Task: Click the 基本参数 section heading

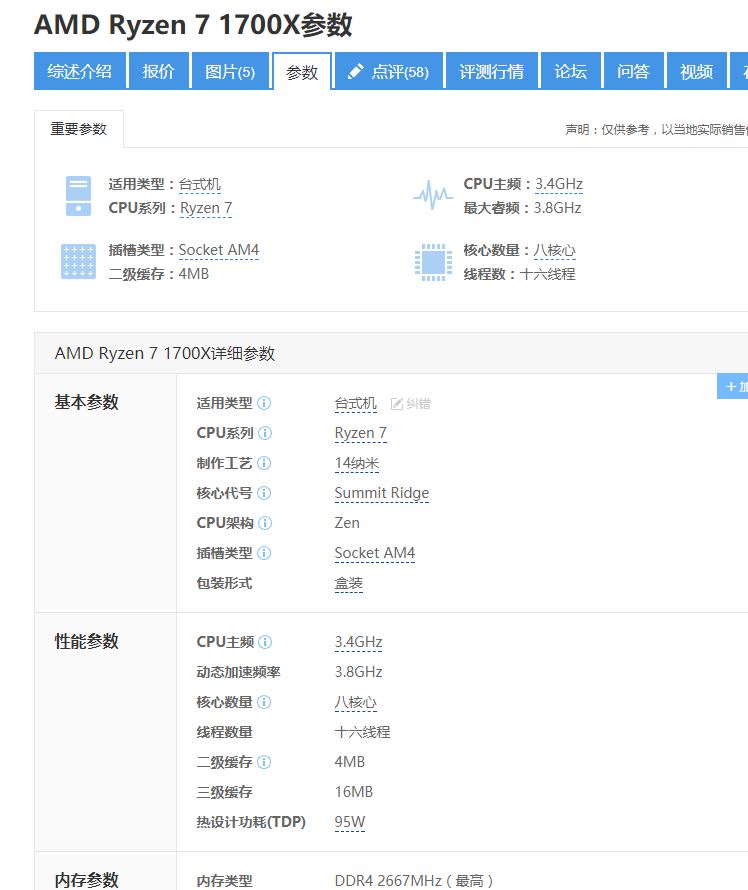Action: click(87, 402)
